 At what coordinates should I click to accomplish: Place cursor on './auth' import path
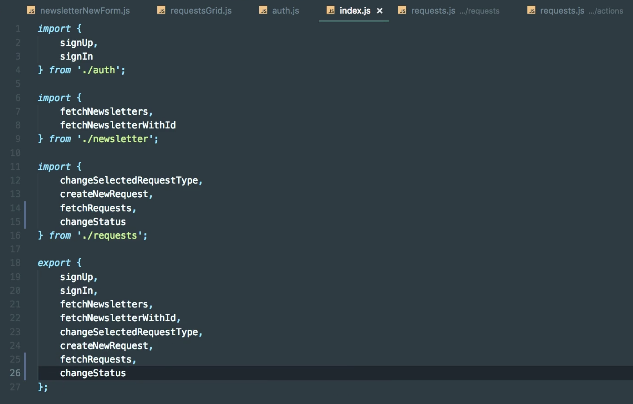pyautogui.click(x=99, y=70)
